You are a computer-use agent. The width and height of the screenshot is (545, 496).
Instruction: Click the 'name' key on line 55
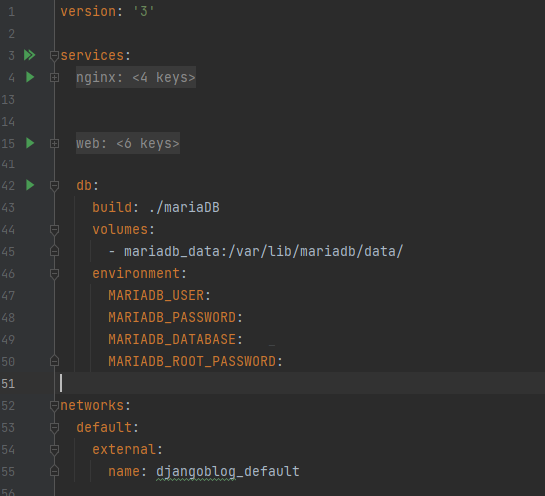coord(124,471)
